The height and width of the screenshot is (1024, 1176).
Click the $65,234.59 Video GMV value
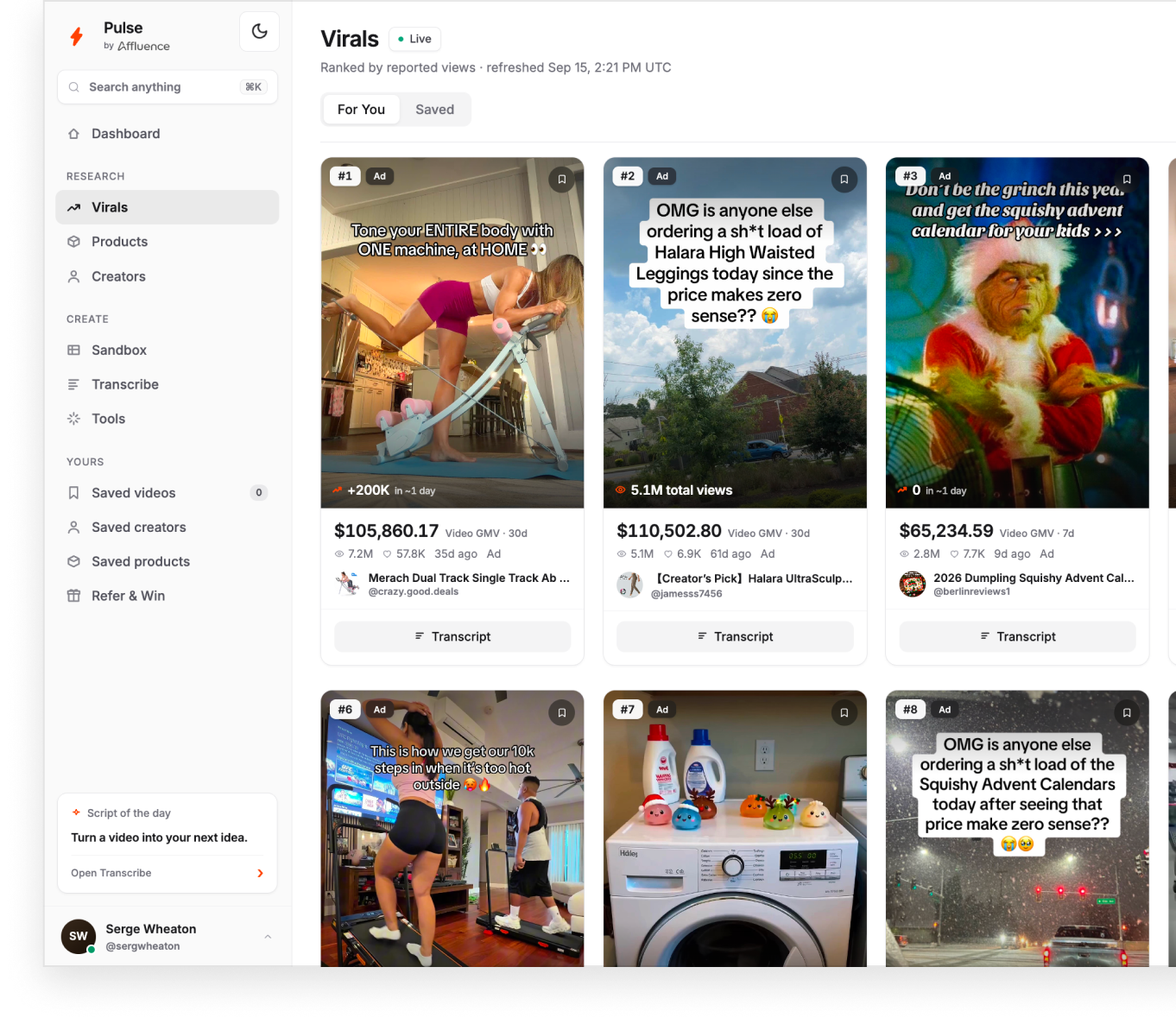coord(946,531)
